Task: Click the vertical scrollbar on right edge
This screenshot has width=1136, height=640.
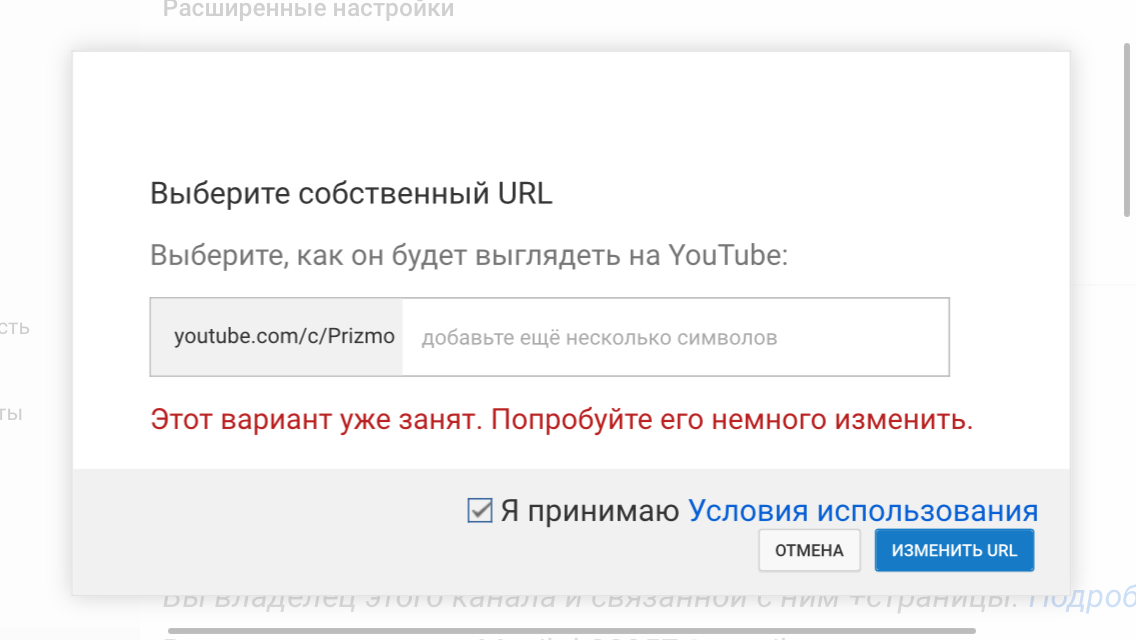Action: (x=1127, y=130)
